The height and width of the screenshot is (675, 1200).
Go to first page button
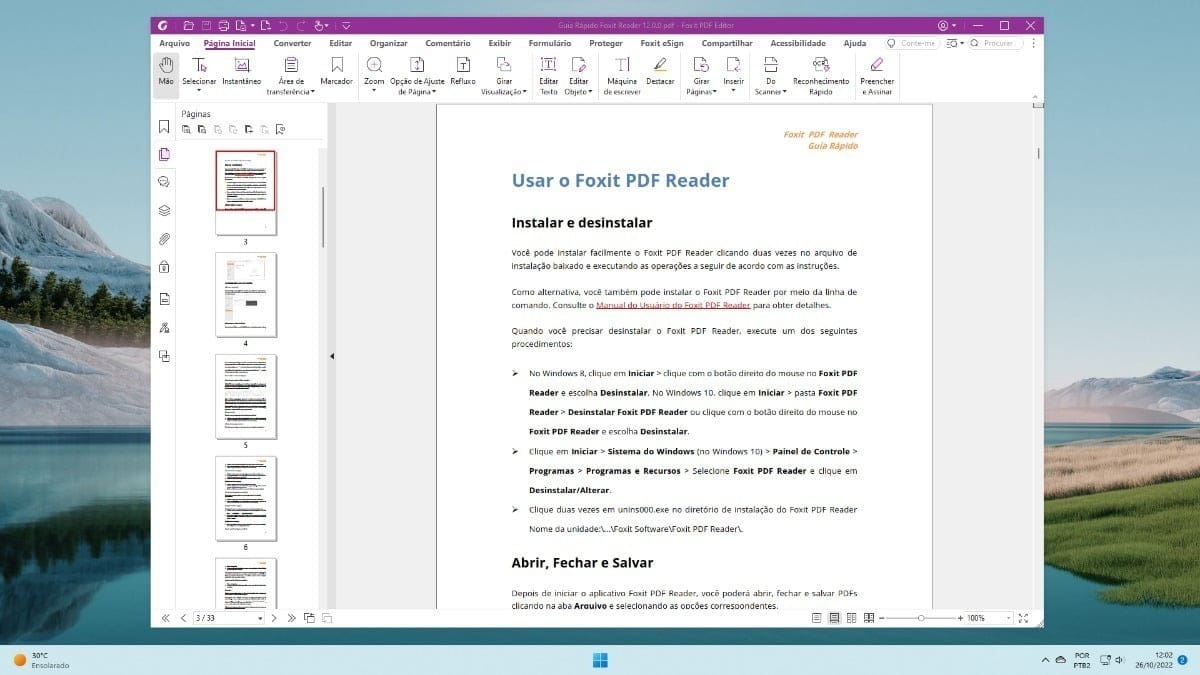tap(166, 618)
